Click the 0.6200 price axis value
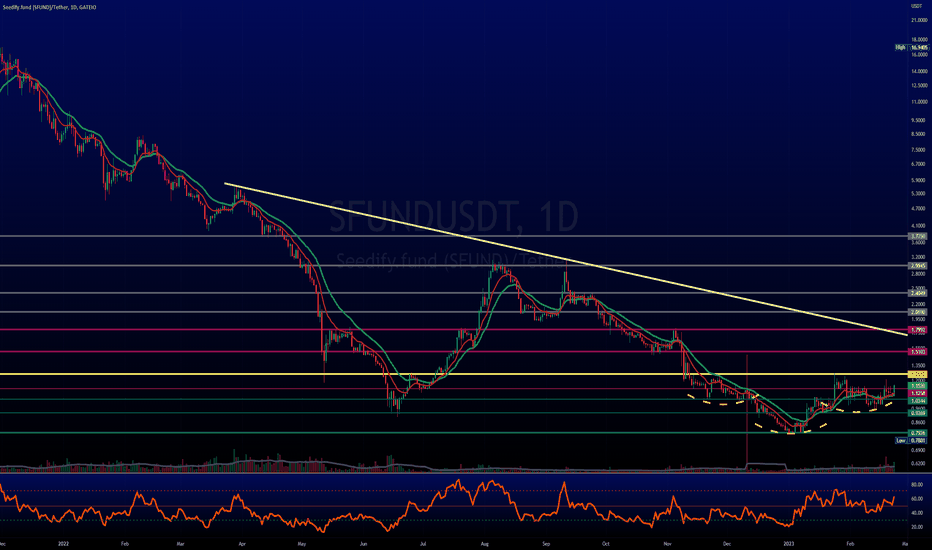The image size is (932, 550). [x=918, y=463]
